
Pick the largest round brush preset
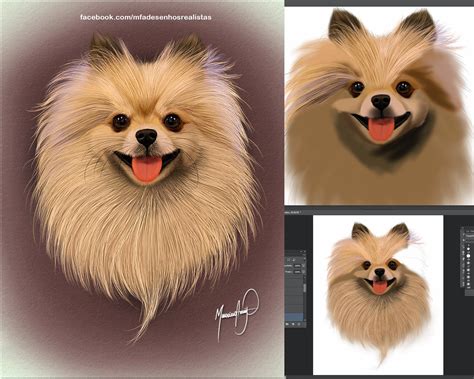click(468, 256)
